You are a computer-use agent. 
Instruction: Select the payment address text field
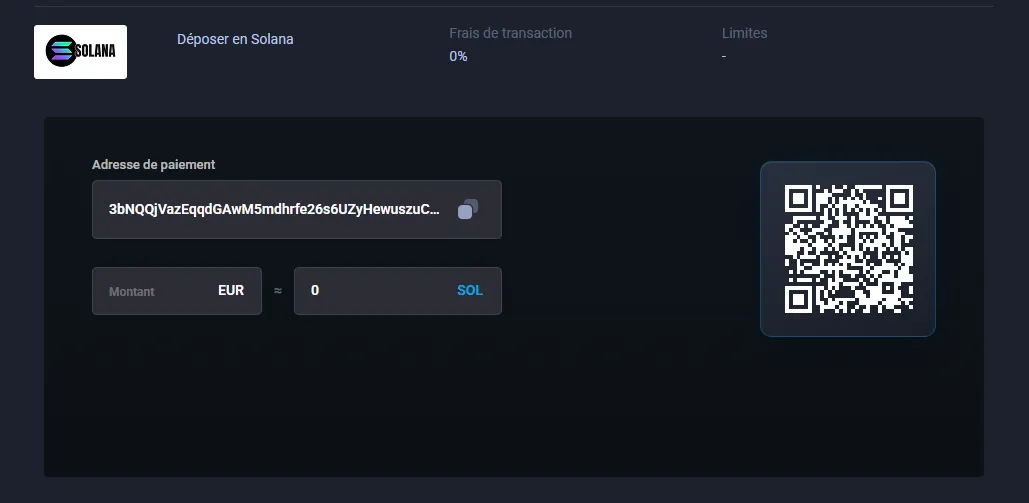coord(297,209)
